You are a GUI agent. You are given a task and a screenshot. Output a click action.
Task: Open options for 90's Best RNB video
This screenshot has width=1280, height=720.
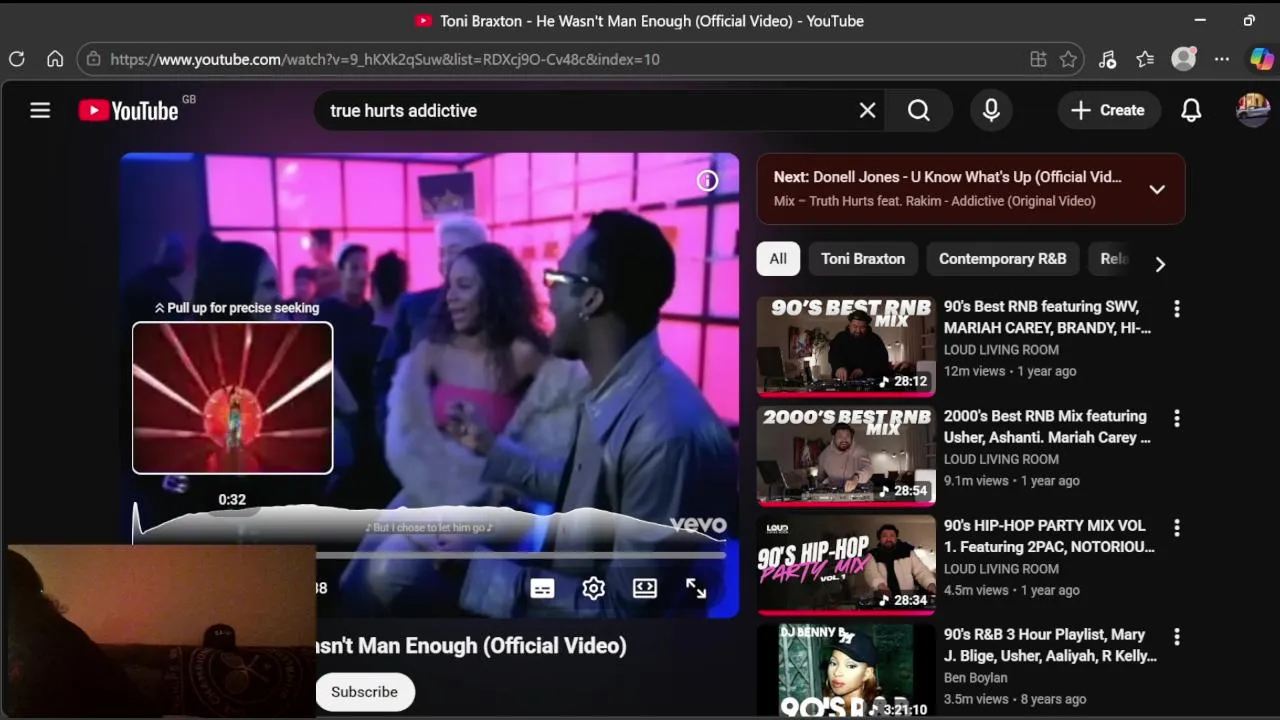click(x=1177, y=309)
